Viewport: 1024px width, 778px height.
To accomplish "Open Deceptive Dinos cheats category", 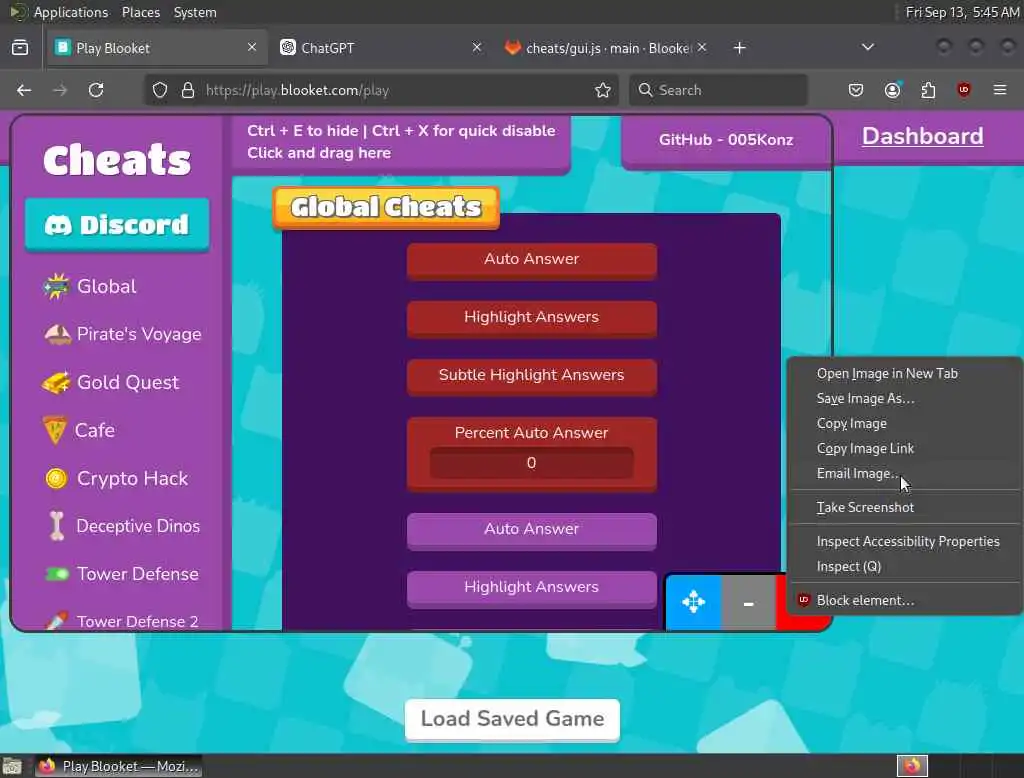I will (x=122, y=526).
